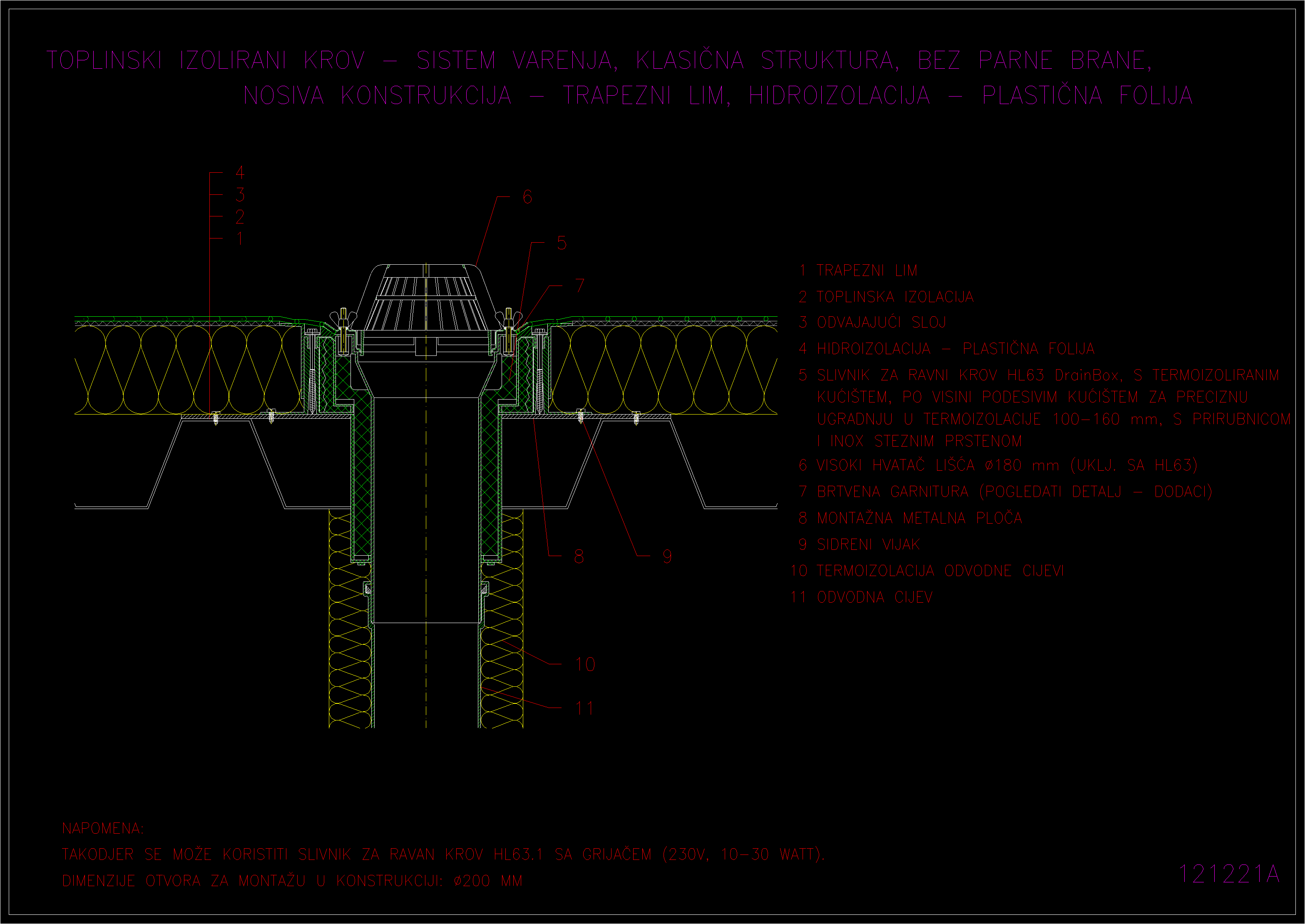The width and height of the screenshot is (1305, 924).
Task: Click callout number 3 on the layer leader
Action: [240, 195]
